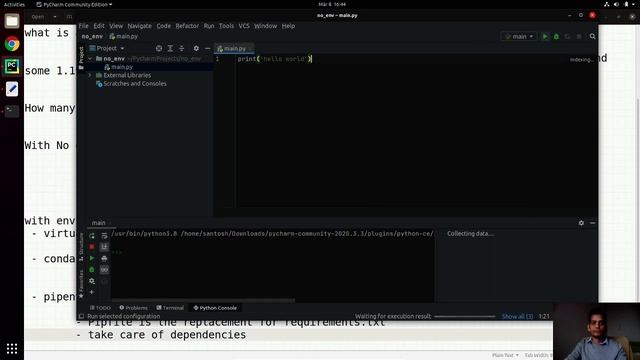The width and height of the screenshot is (640, 360).
Task: Click the 1:21 cursor position in status bar
Action: (x=544, y=316)
